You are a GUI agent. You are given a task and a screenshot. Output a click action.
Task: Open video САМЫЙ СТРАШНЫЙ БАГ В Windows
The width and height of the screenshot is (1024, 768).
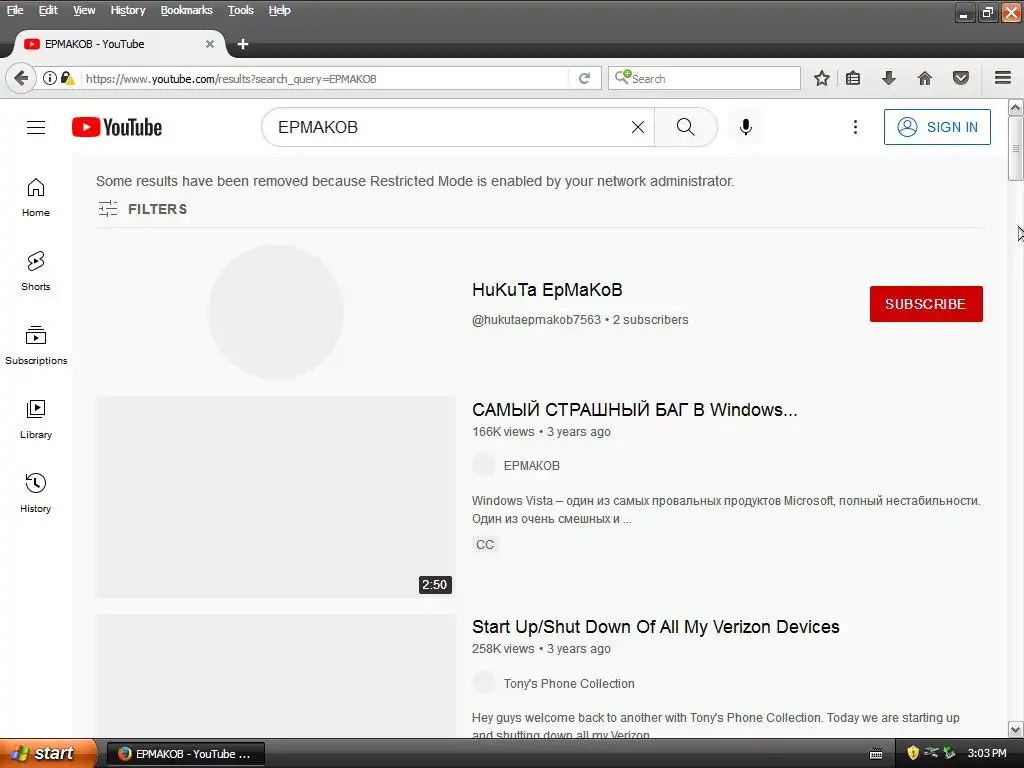point(635,409)
